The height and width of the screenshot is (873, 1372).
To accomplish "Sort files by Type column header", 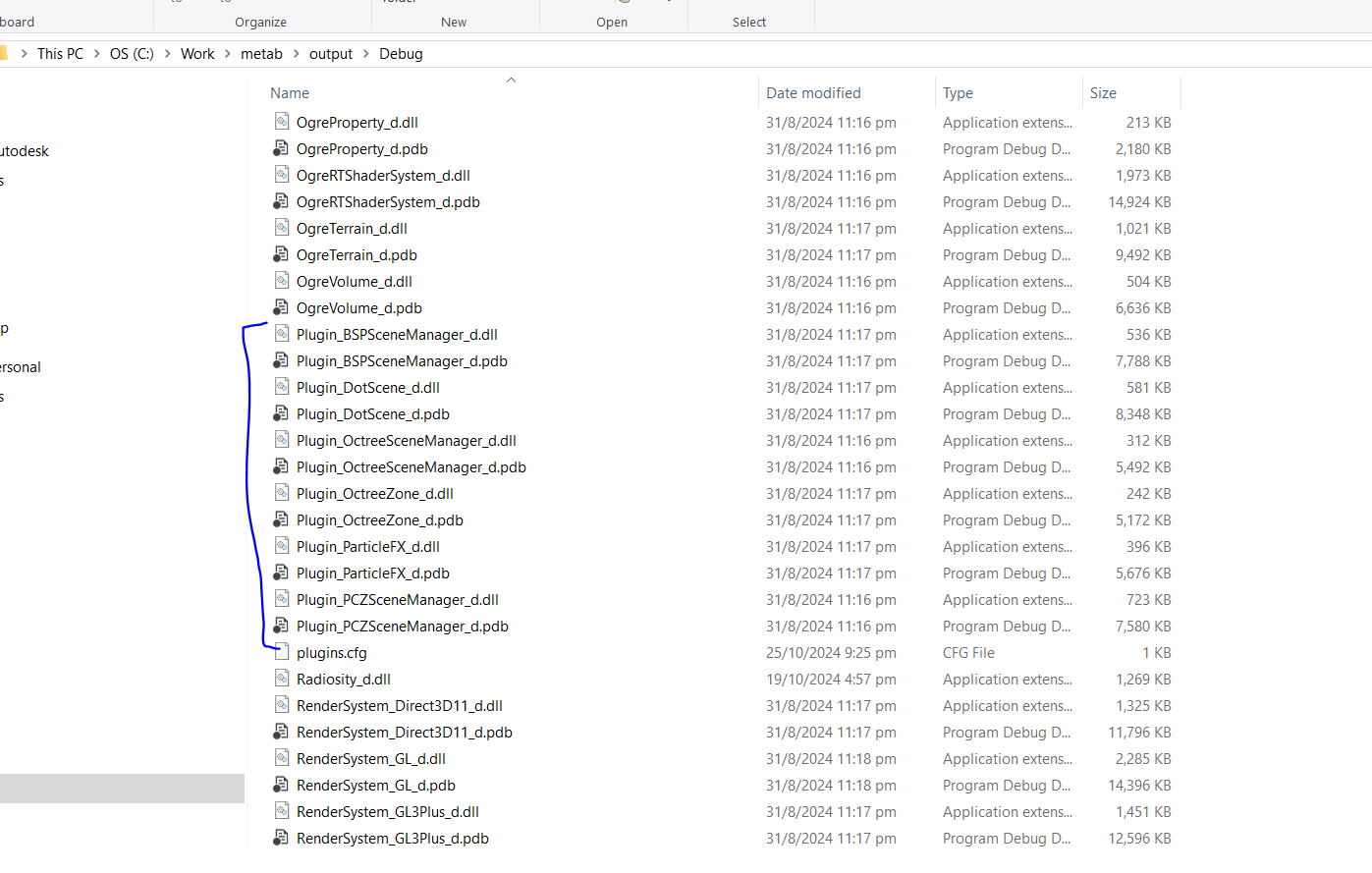I will (x=958, y=93).
